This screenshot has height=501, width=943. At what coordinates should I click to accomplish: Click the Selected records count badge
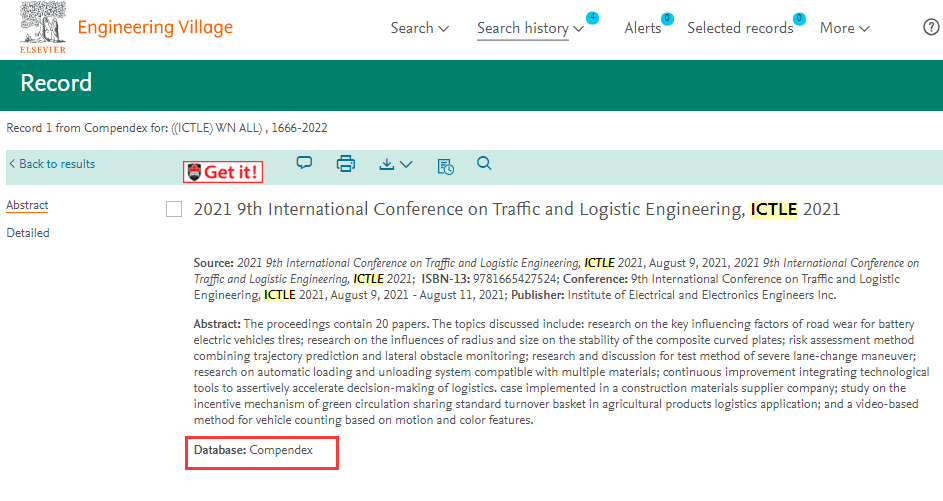coord(799,19)
